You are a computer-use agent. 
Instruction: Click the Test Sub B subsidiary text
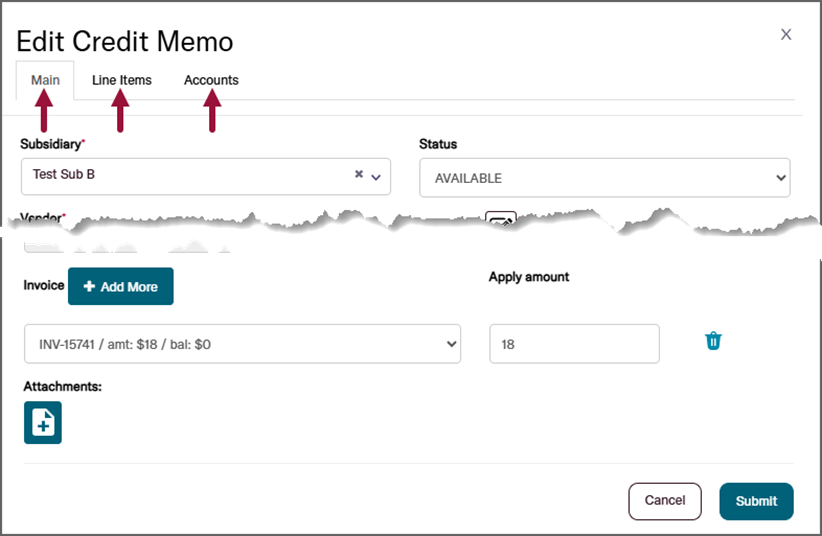point(64,174)
